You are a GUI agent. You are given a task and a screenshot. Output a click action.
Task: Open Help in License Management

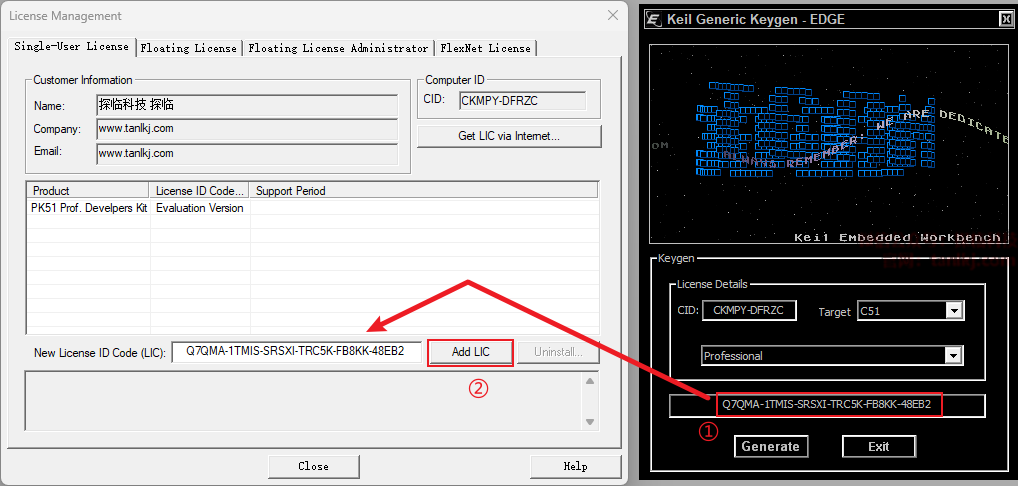tap(575, 466)
